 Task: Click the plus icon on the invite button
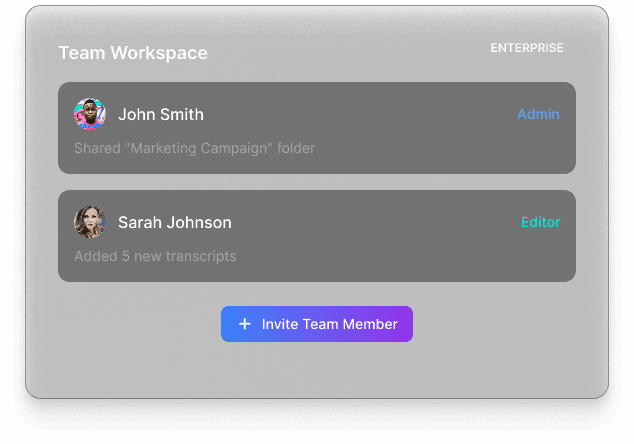tap(244, 324)
